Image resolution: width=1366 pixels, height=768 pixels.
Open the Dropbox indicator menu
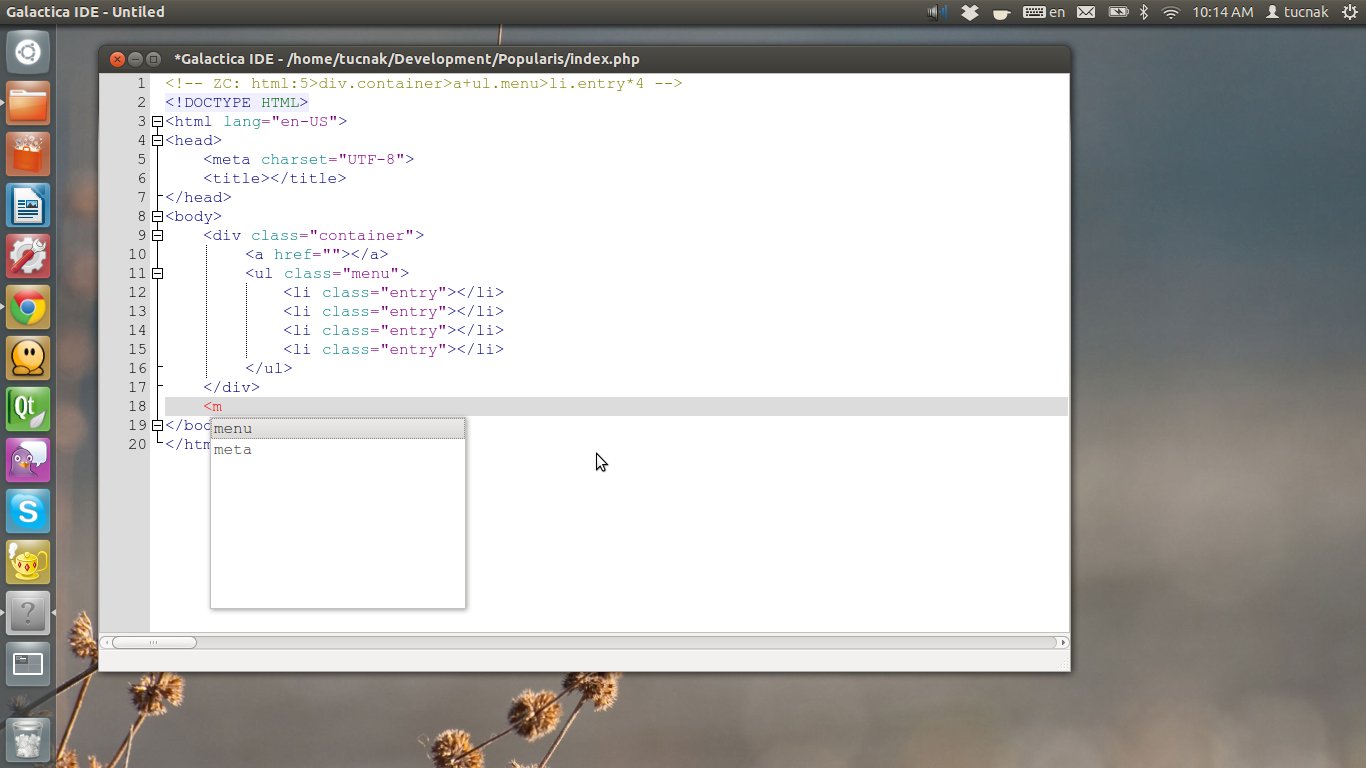click(x=969, y=12)
